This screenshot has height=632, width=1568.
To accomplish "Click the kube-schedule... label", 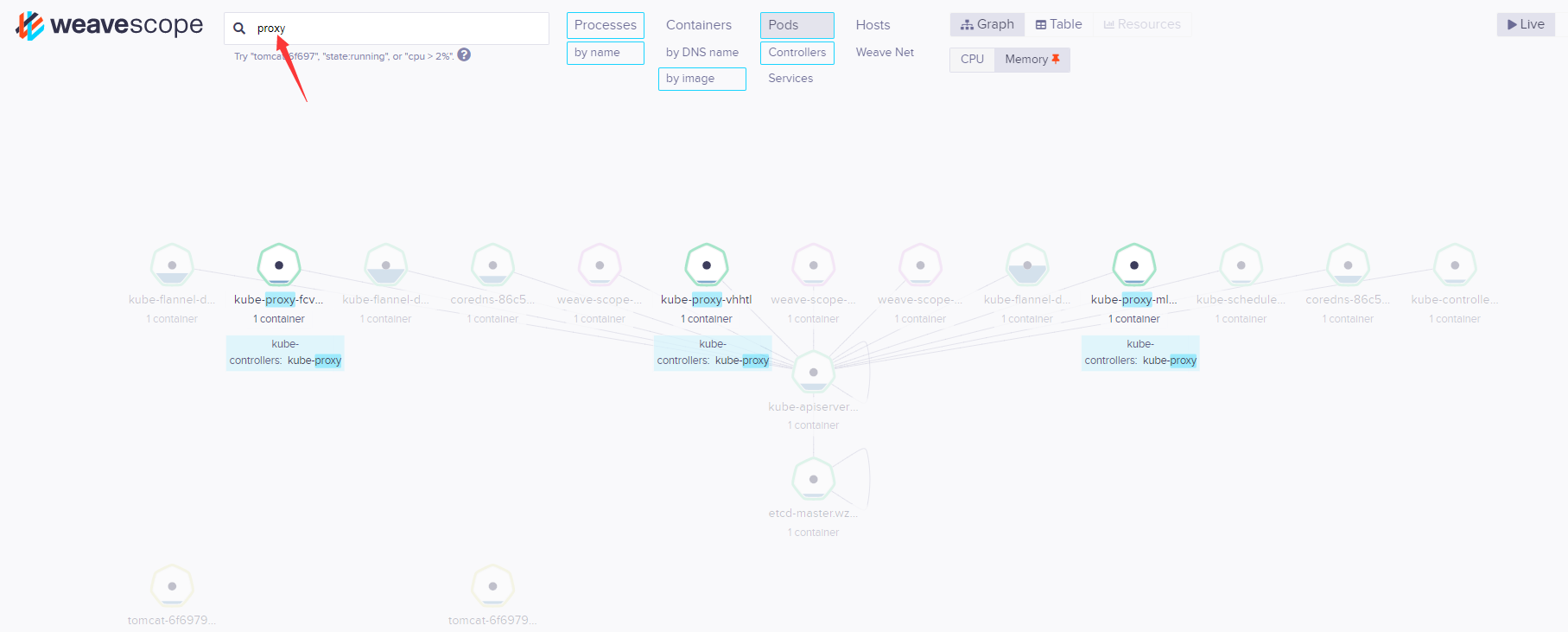I will coord(1241,299).
